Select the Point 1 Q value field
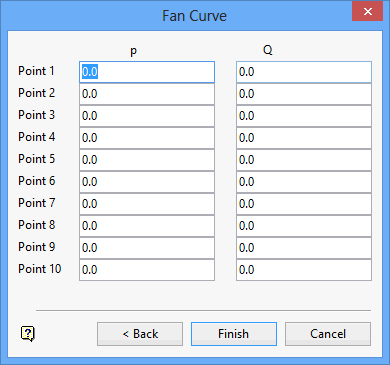This screenshot has height=365, width=390. pyautogui.click(x=304, y=72)
